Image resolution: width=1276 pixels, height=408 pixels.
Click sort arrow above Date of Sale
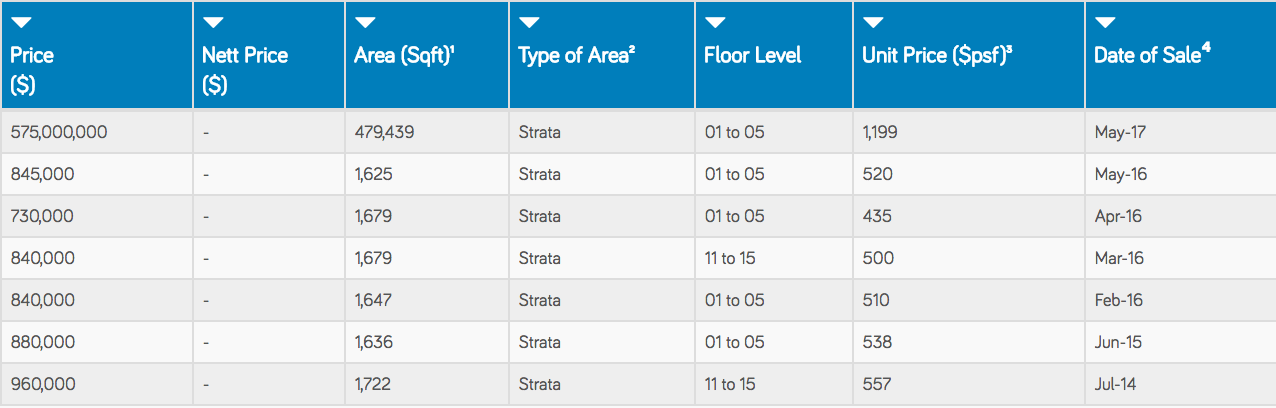1105,23
